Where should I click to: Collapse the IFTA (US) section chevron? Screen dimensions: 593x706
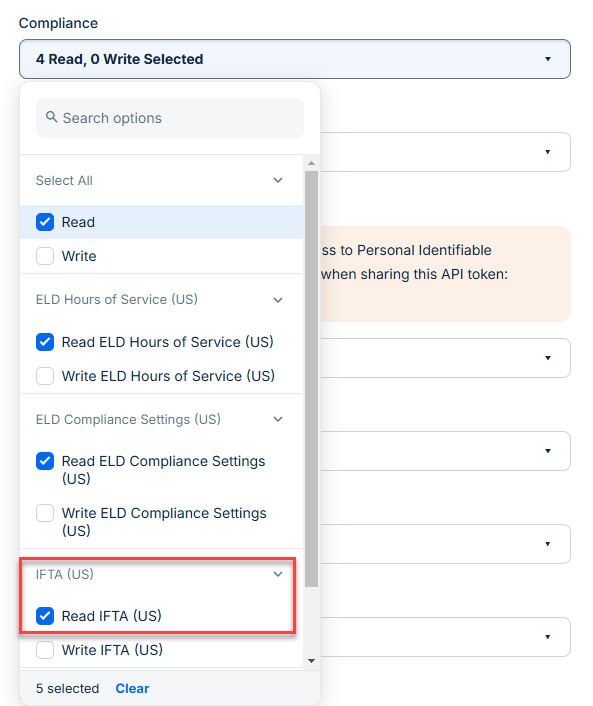[x=278, y=574]
